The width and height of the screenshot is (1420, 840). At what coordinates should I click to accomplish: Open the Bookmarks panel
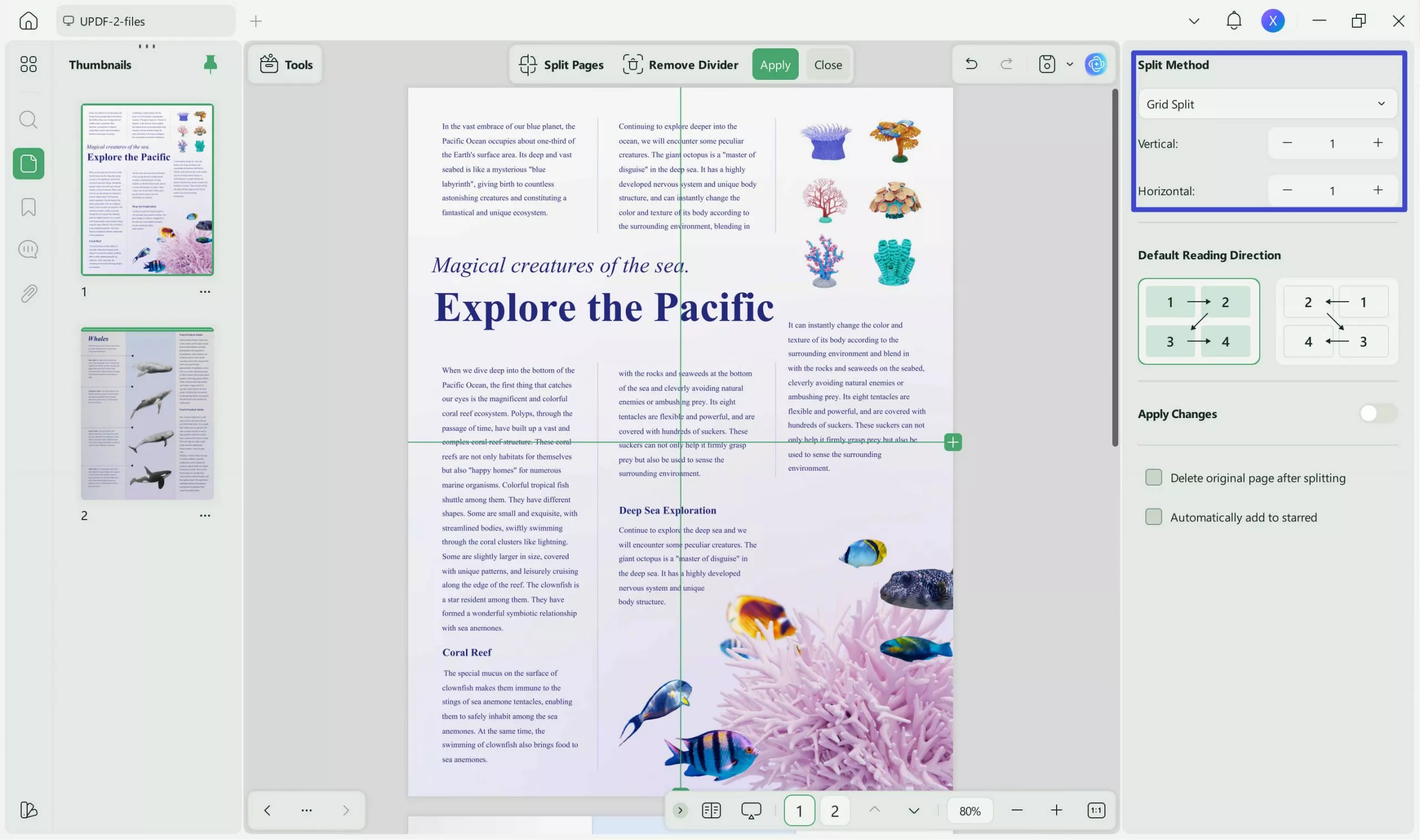28,207
